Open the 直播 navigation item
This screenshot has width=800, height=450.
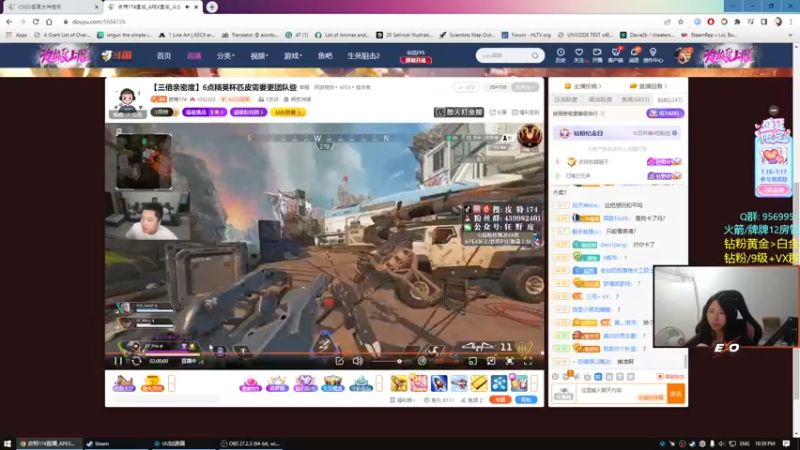(194, 56)
